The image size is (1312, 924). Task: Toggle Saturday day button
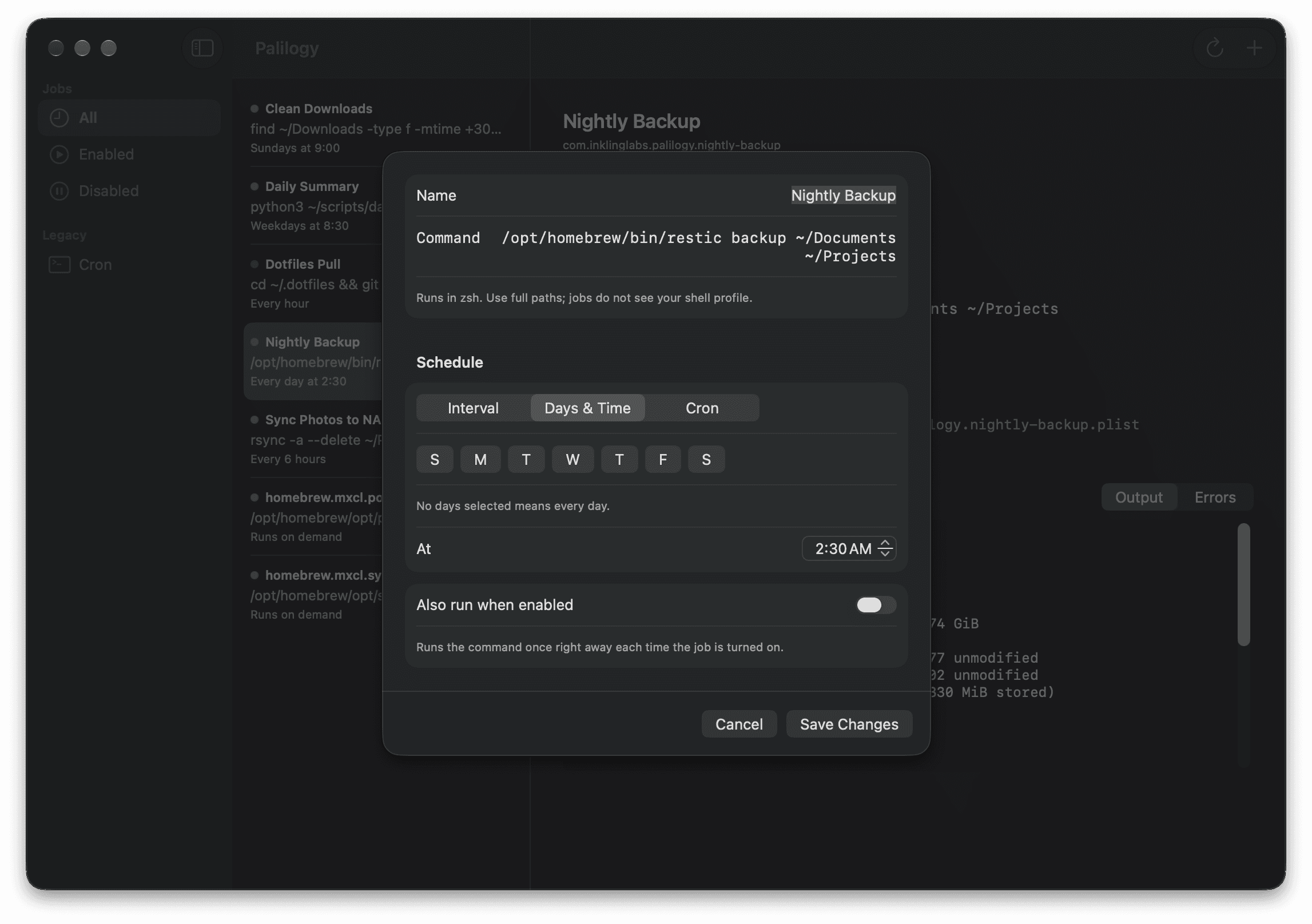[706, 459]
